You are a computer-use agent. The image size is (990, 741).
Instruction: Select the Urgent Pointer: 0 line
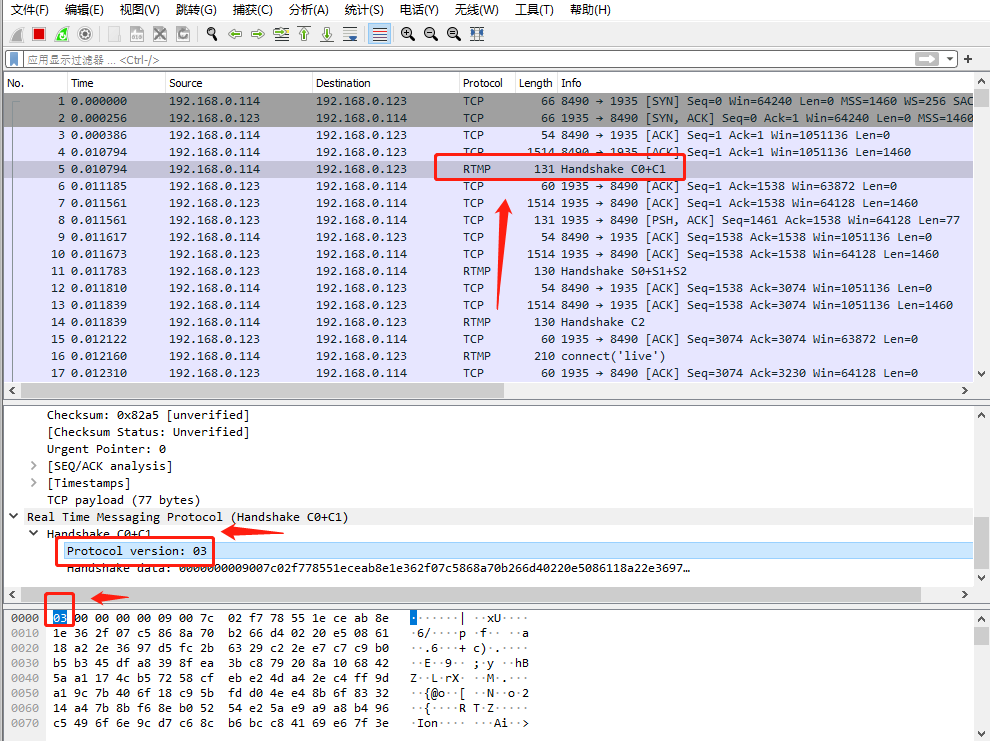click(x=106, y=449)
